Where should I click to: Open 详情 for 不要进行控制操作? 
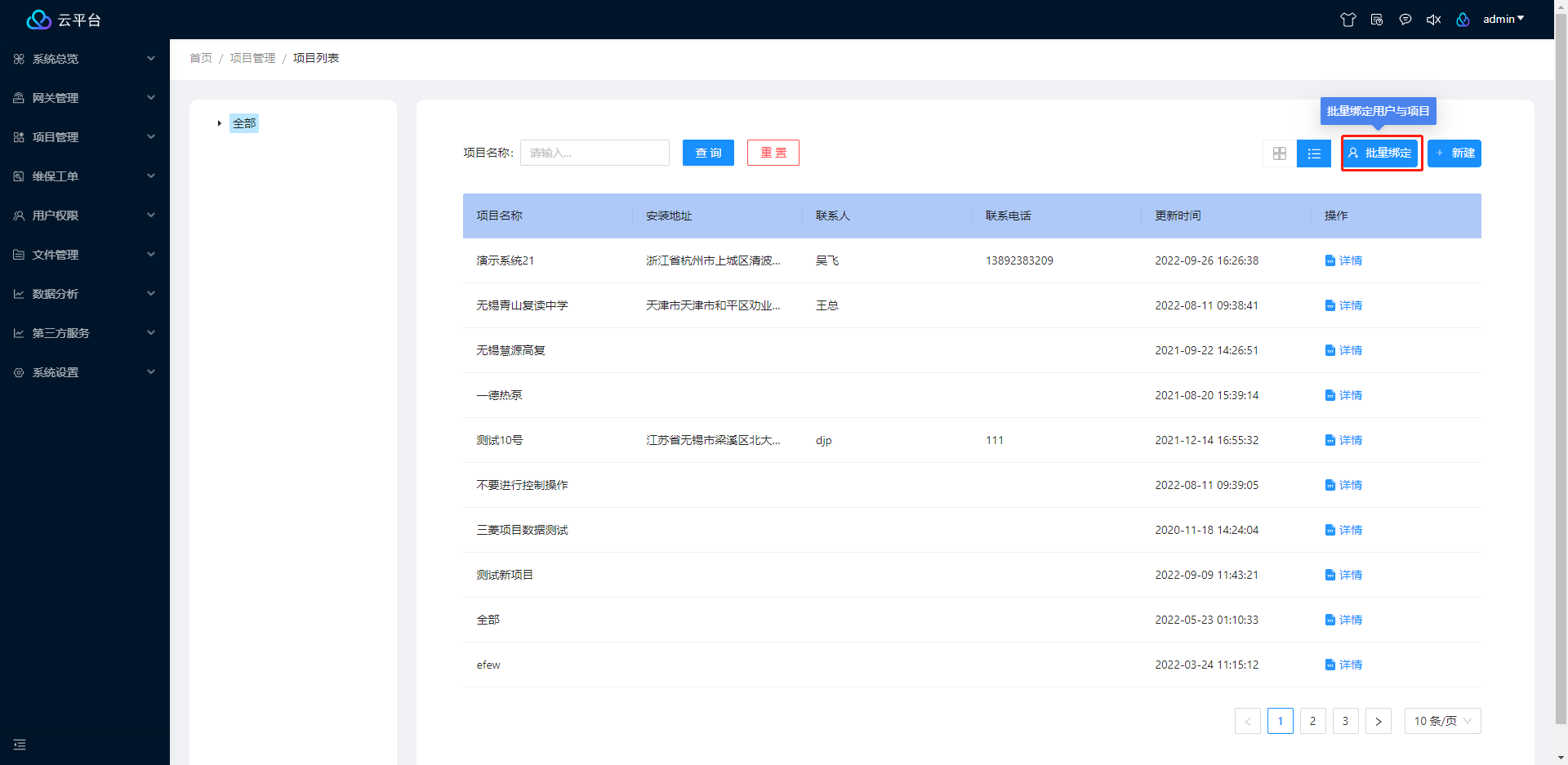1343,485
